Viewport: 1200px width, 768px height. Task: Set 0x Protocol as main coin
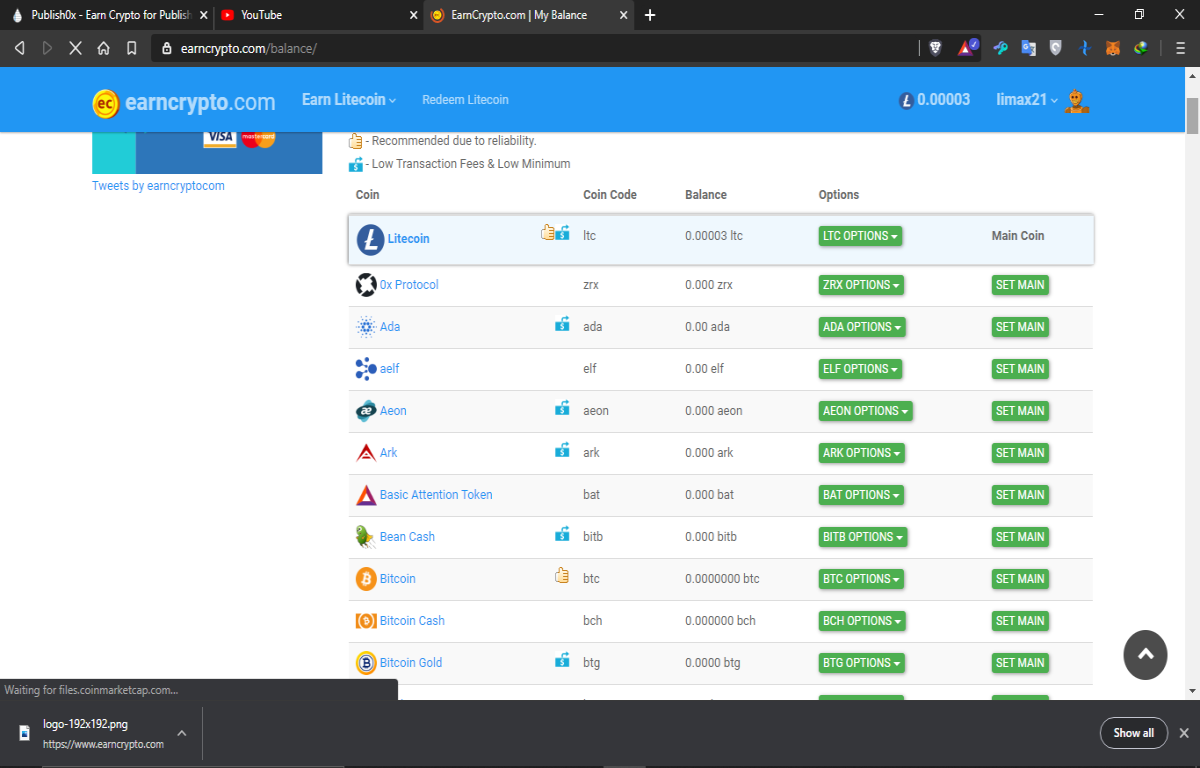[1020, 285]
